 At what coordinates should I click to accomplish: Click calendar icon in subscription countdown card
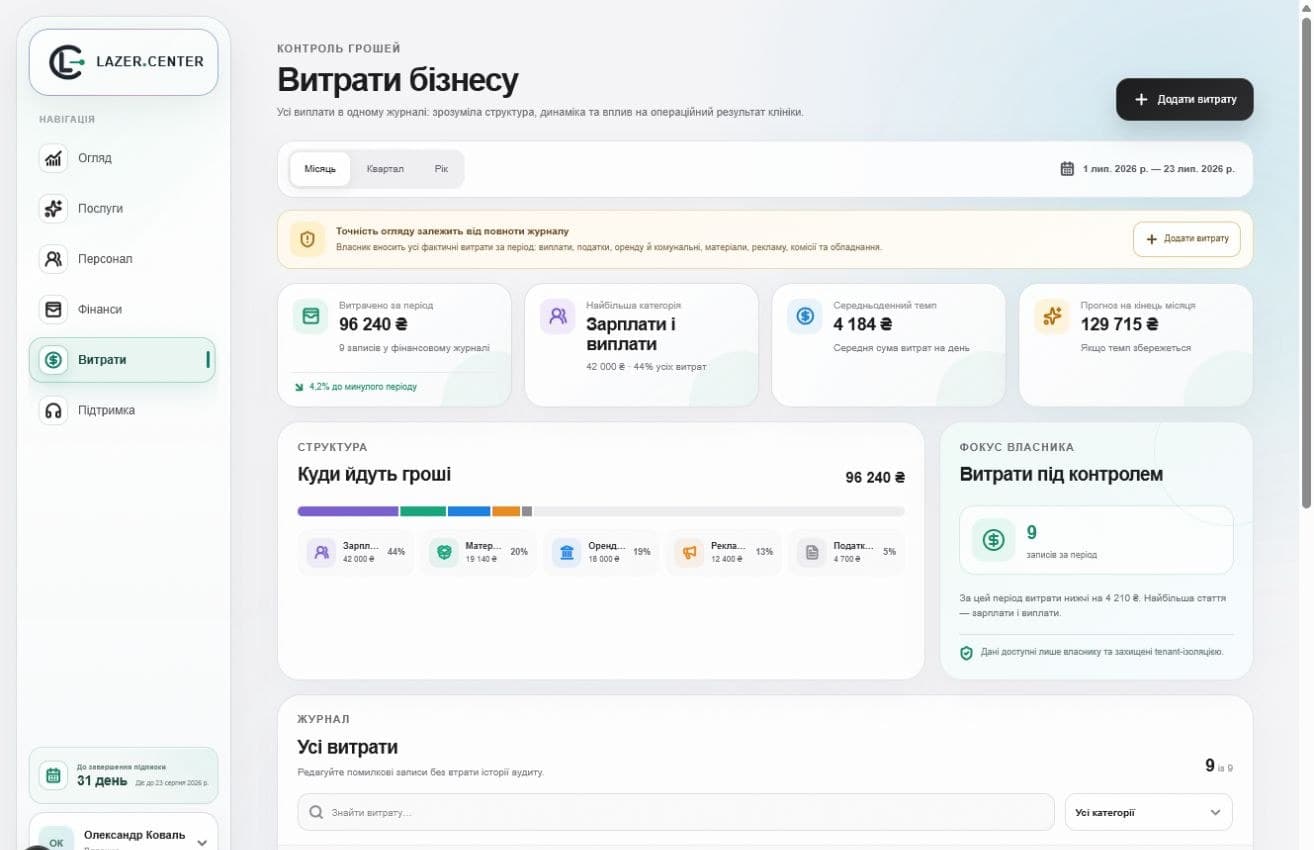click(x=53, y=775)
